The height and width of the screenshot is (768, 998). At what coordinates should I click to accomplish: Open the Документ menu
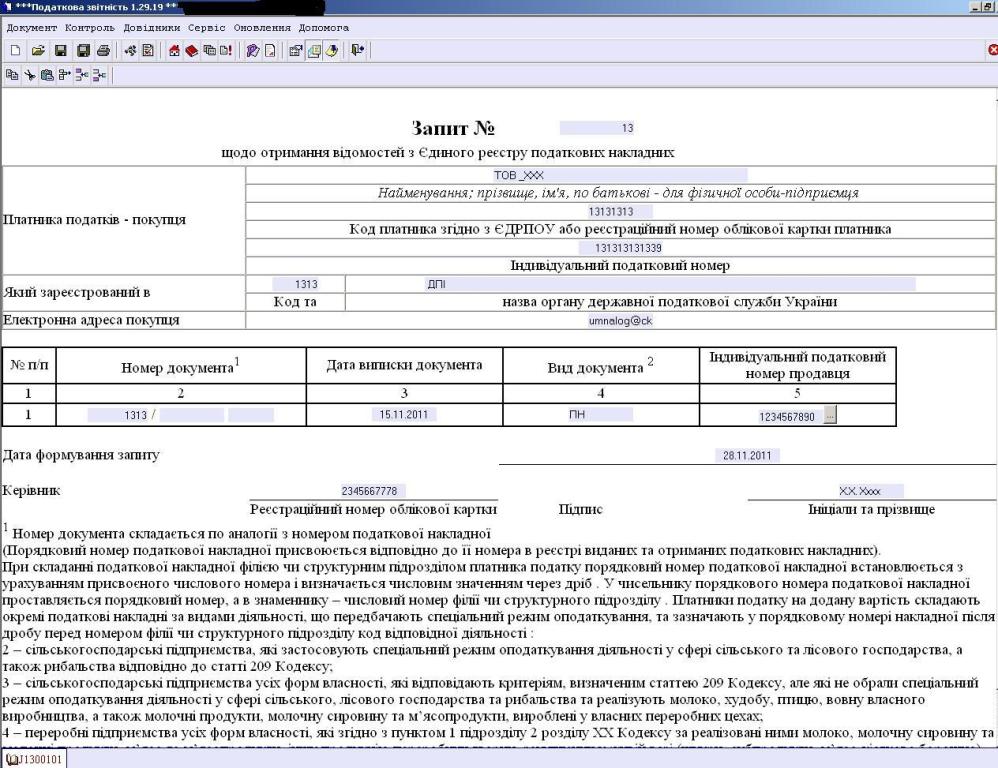click(32, 27)
